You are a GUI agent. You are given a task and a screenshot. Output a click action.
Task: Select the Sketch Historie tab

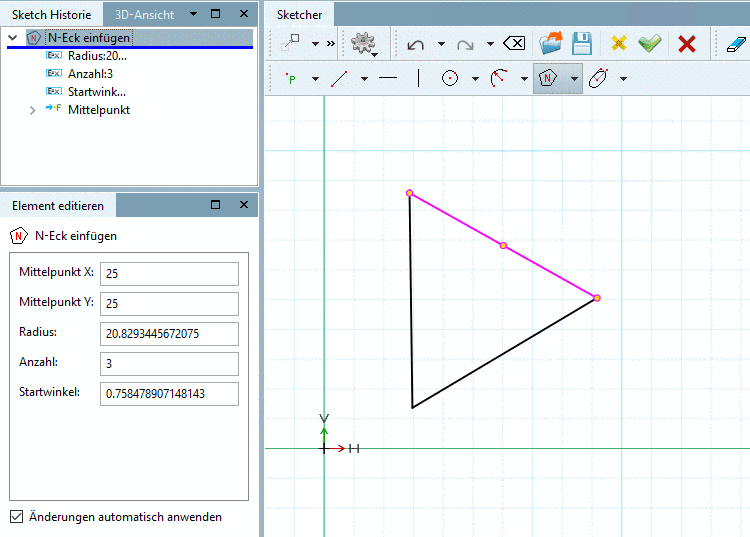tap(51, 15)
